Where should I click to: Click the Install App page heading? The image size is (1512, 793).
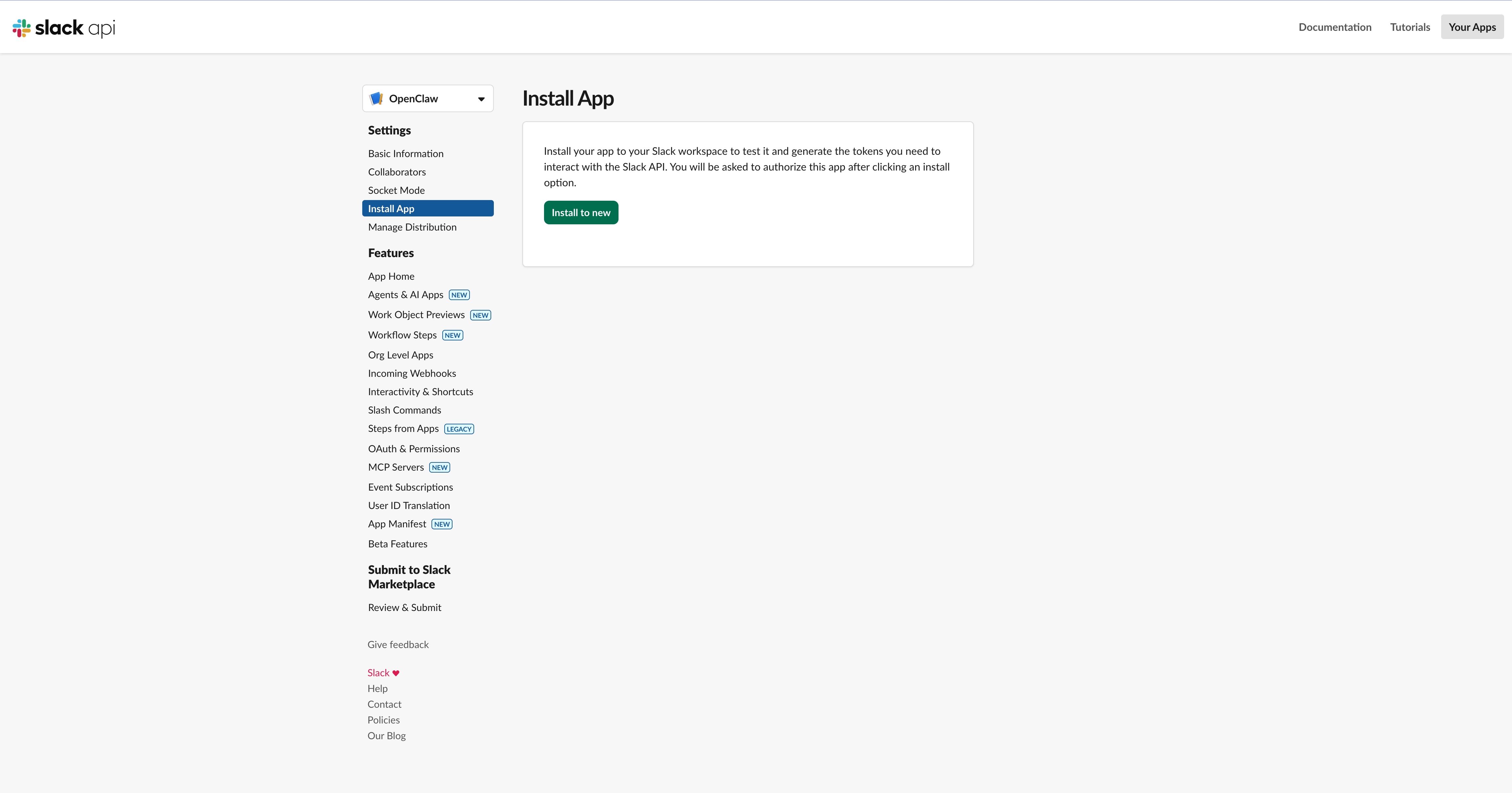pos(568,98)
